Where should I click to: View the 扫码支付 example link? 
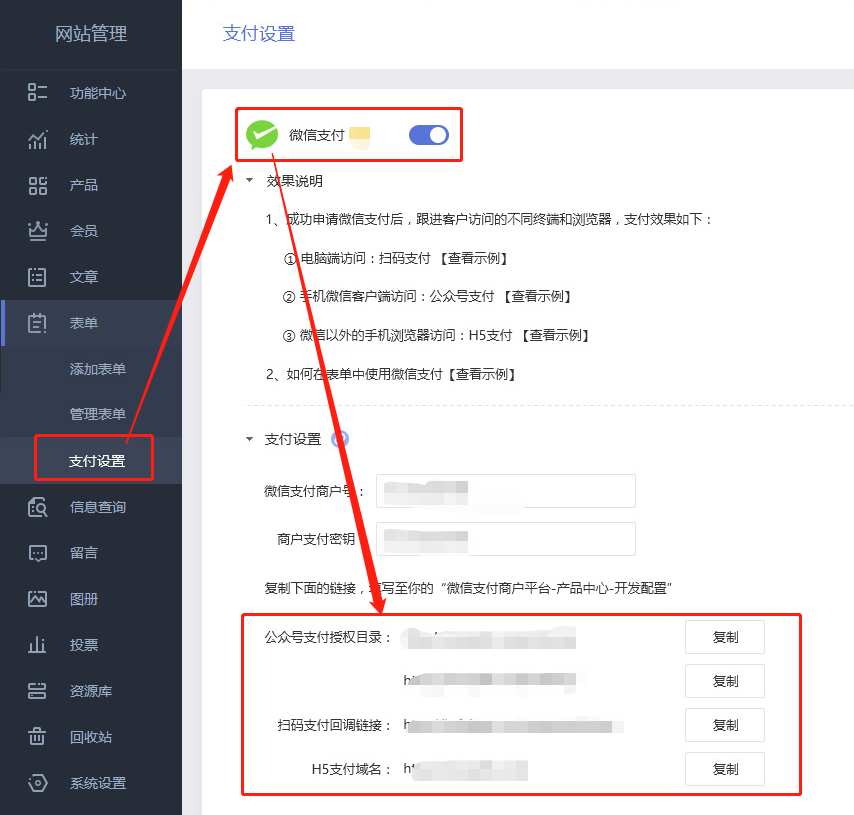click(x=474, y=258)
